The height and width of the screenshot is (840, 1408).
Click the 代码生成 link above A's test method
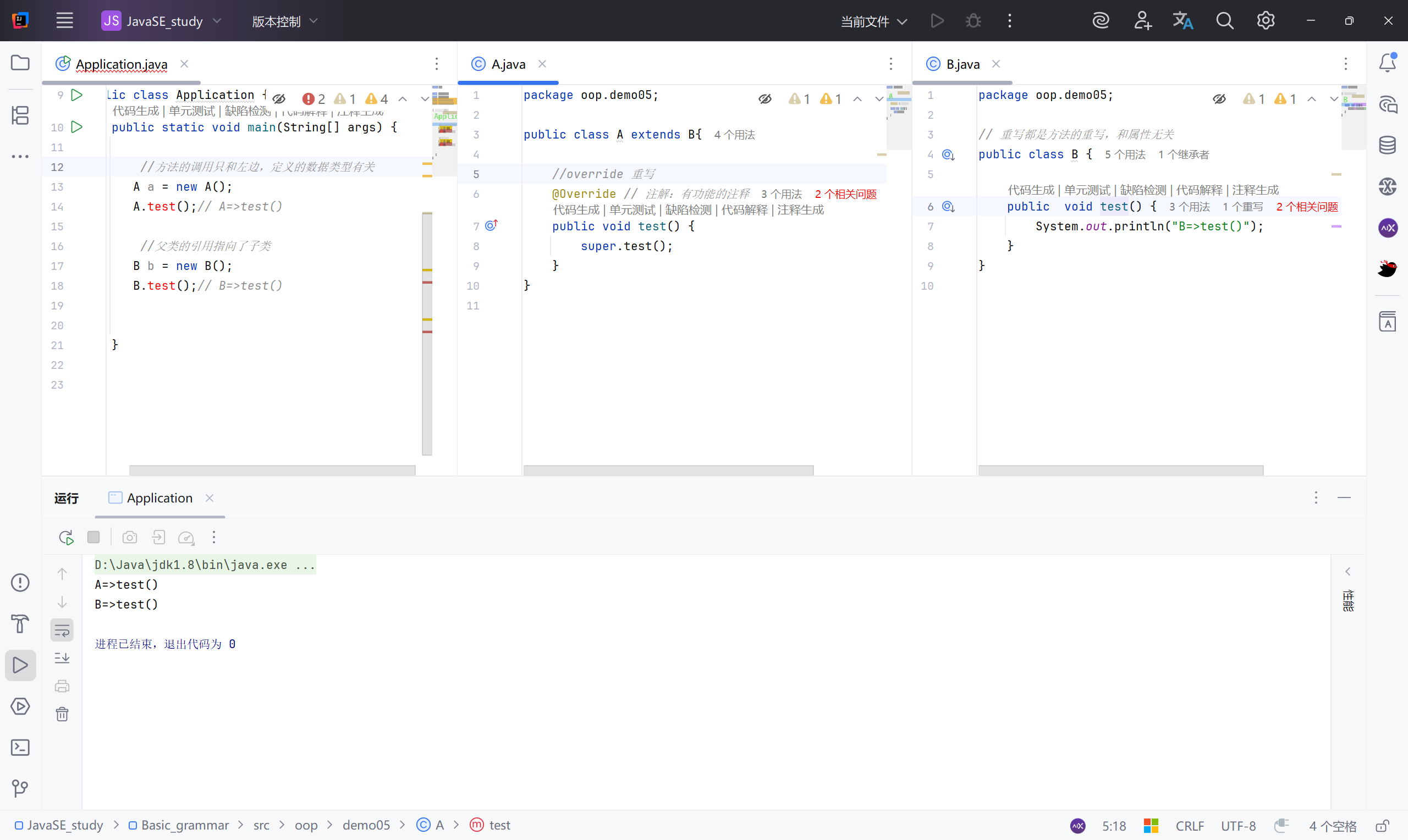tap(576, 210)
